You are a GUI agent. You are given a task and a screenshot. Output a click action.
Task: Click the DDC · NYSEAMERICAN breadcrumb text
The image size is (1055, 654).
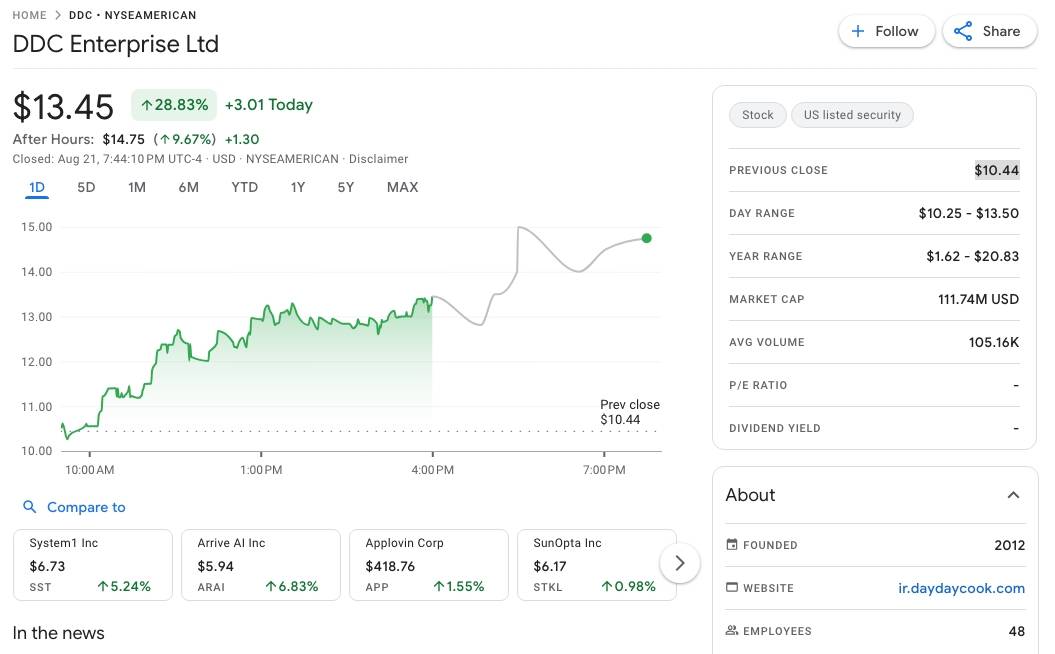(133, 15)
